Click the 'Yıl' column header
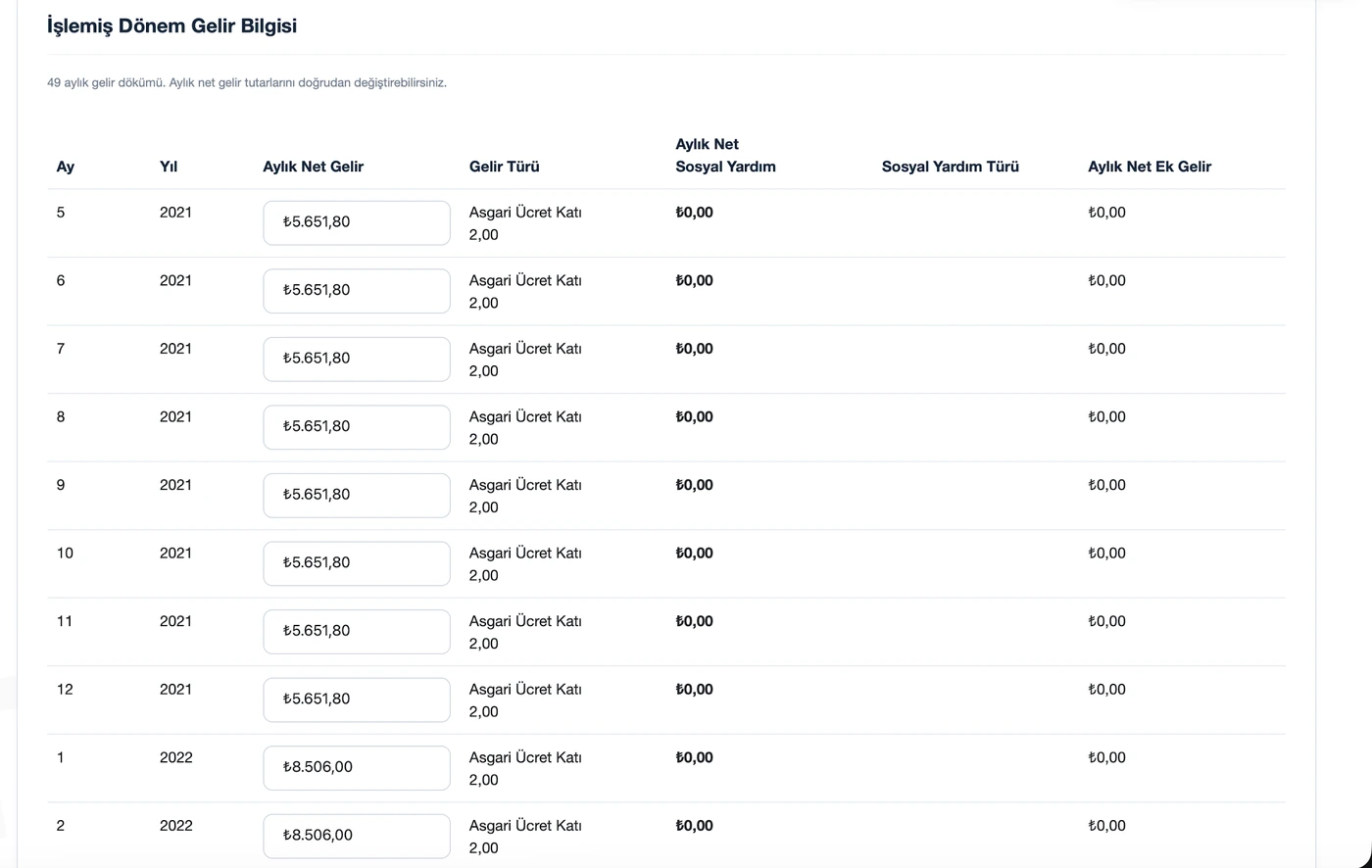The image size is (1372, 868). [x=169, y=167]
